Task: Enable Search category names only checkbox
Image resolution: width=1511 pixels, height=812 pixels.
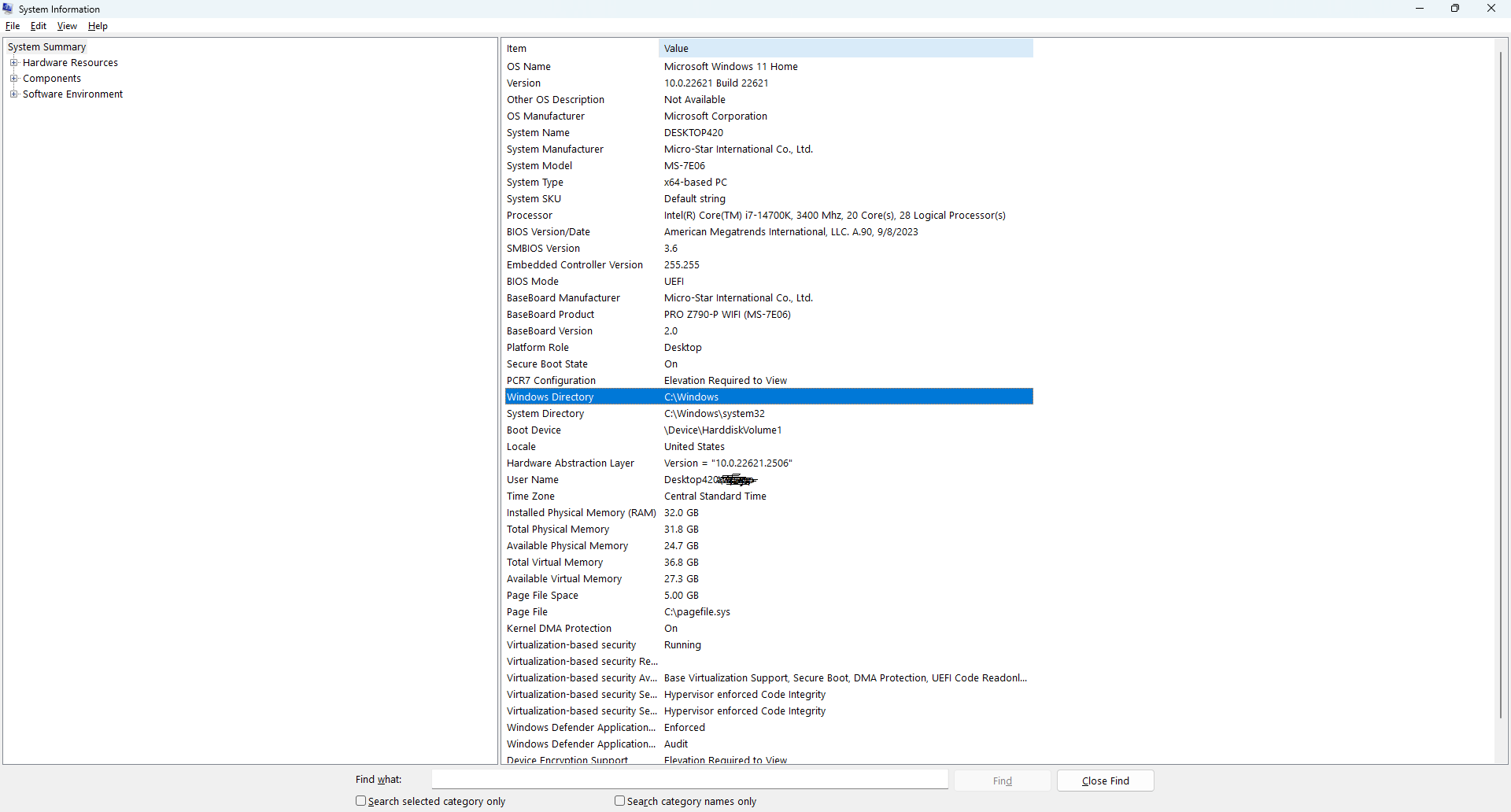Action: pyautogui.click(x=620, y=801)
